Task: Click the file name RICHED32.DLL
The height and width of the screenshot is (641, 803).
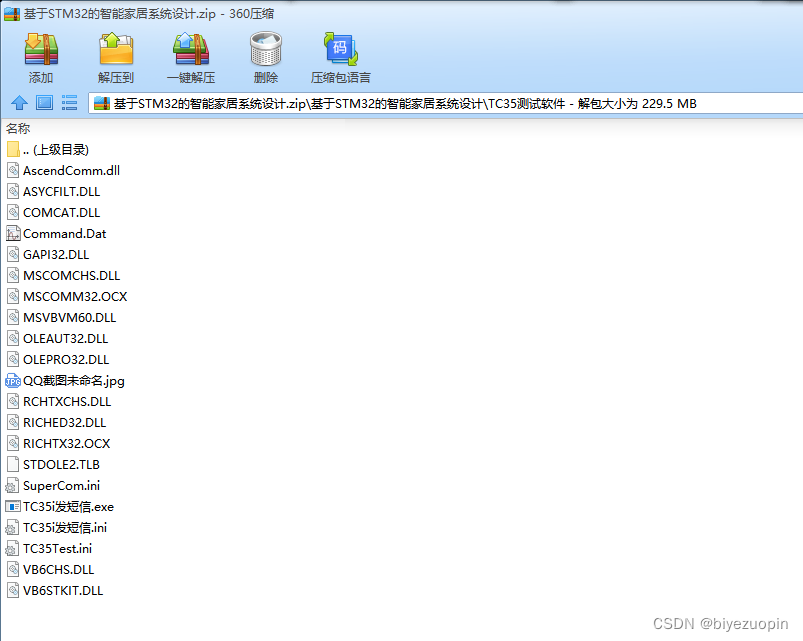Action: 65,422
